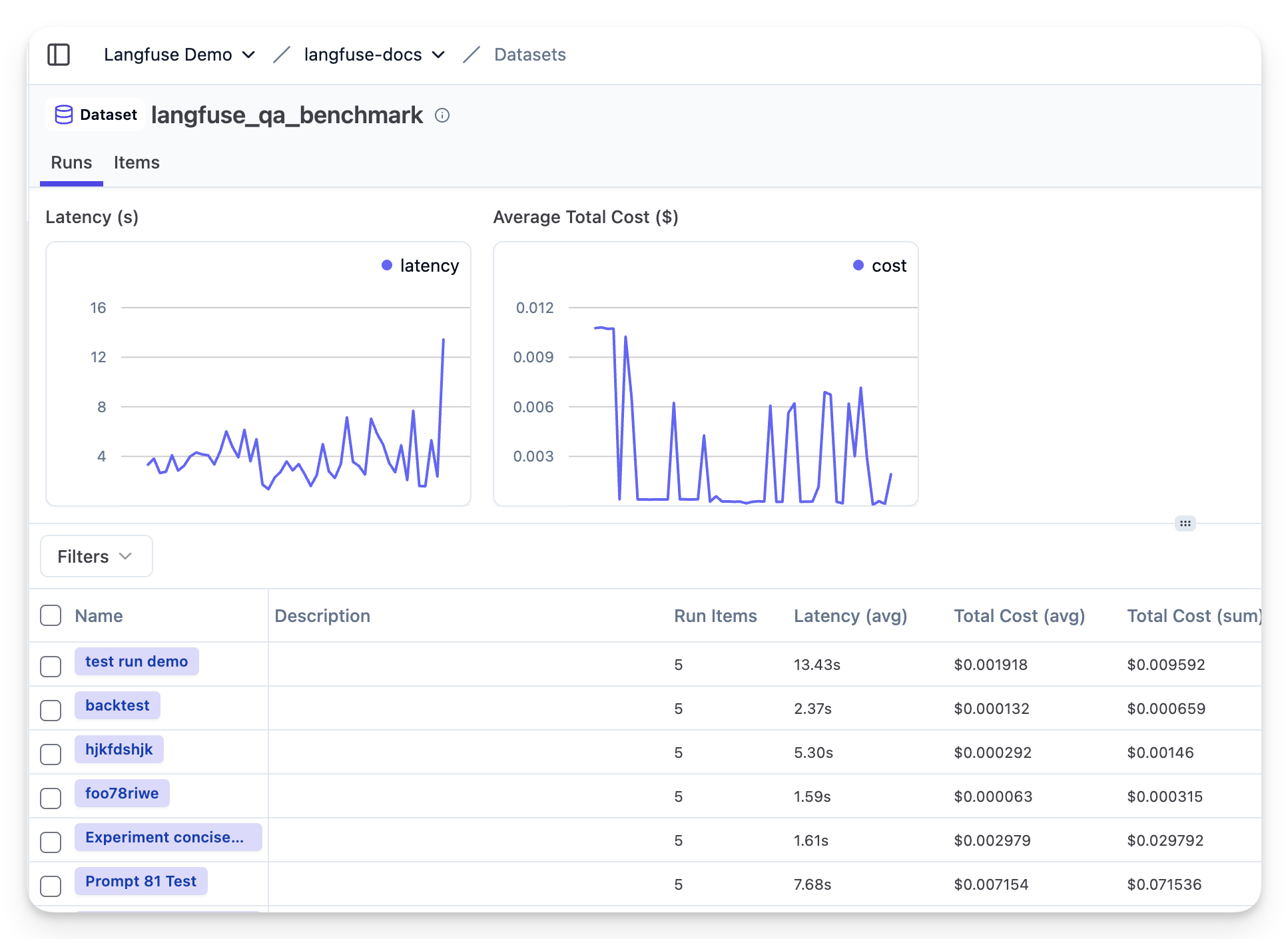This screenshot has height=939, width=1288.
Task: Check the backtest run checkbox
Action: point(51,710)
